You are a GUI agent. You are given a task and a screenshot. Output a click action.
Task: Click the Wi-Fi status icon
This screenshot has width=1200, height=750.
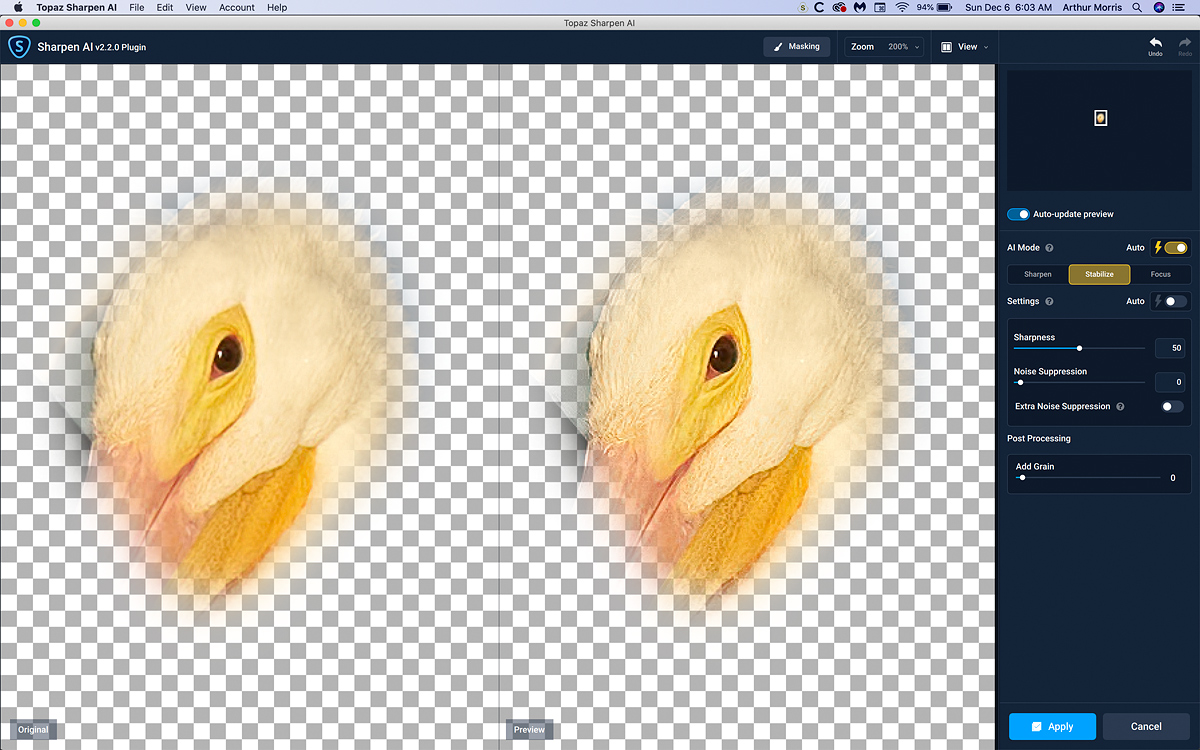click(x=902, y=7)
